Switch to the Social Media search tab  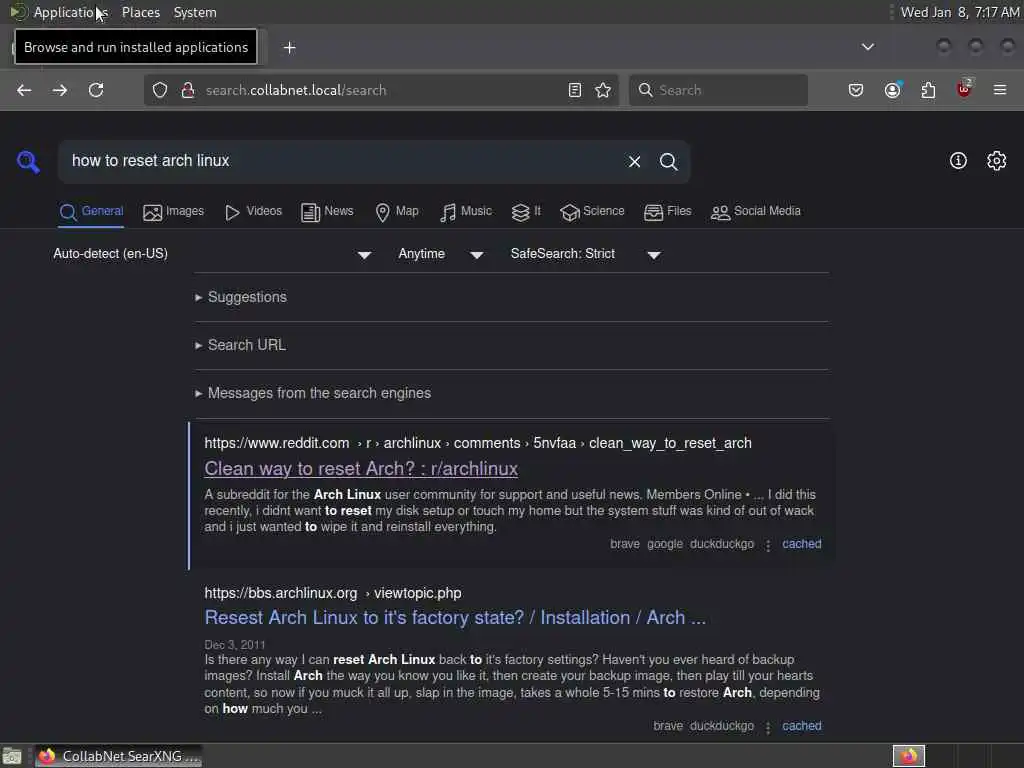click(756, 212)
